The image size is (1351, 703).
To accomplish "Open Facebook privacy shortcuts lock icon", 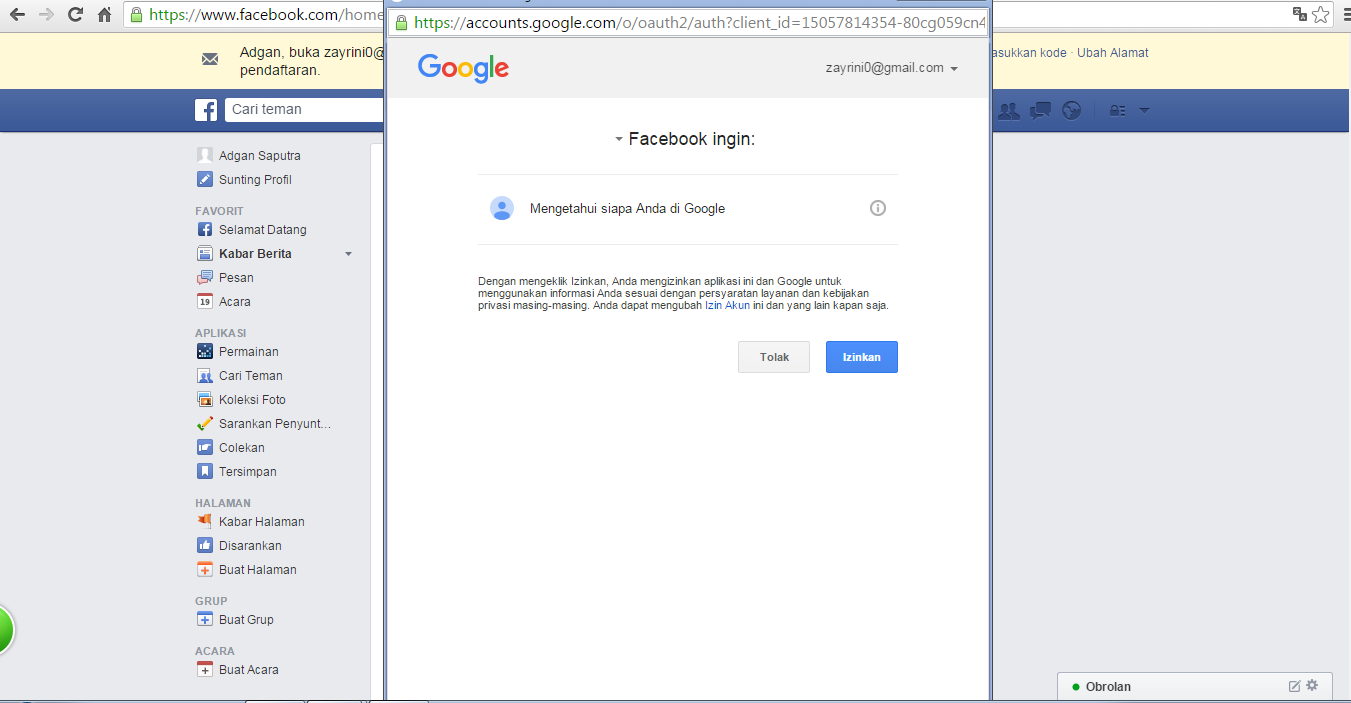I will (x=1118, y=111).
